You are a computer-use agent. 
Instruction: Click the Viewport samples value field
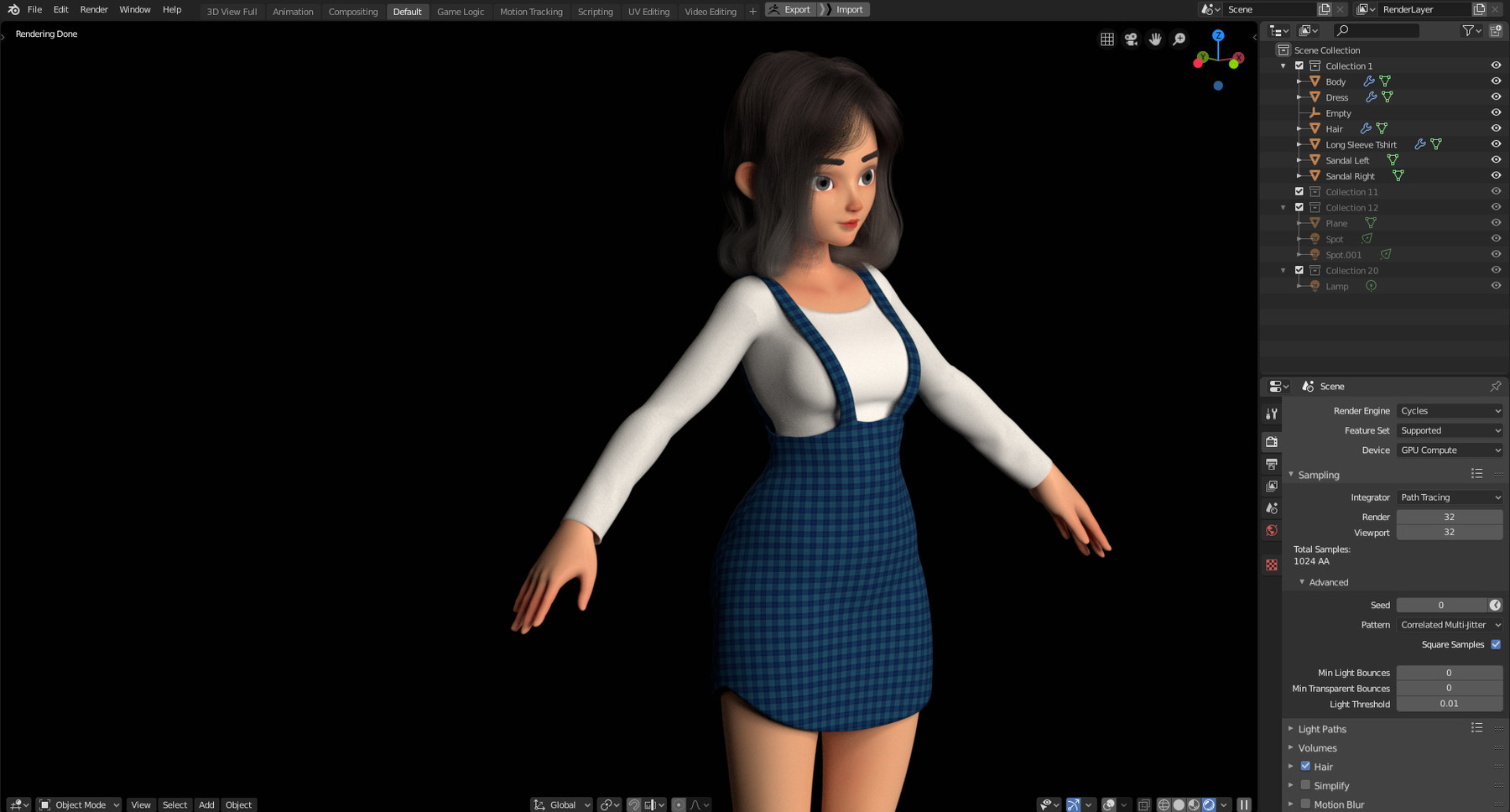pyautogui.click(x=1450, y=532)
